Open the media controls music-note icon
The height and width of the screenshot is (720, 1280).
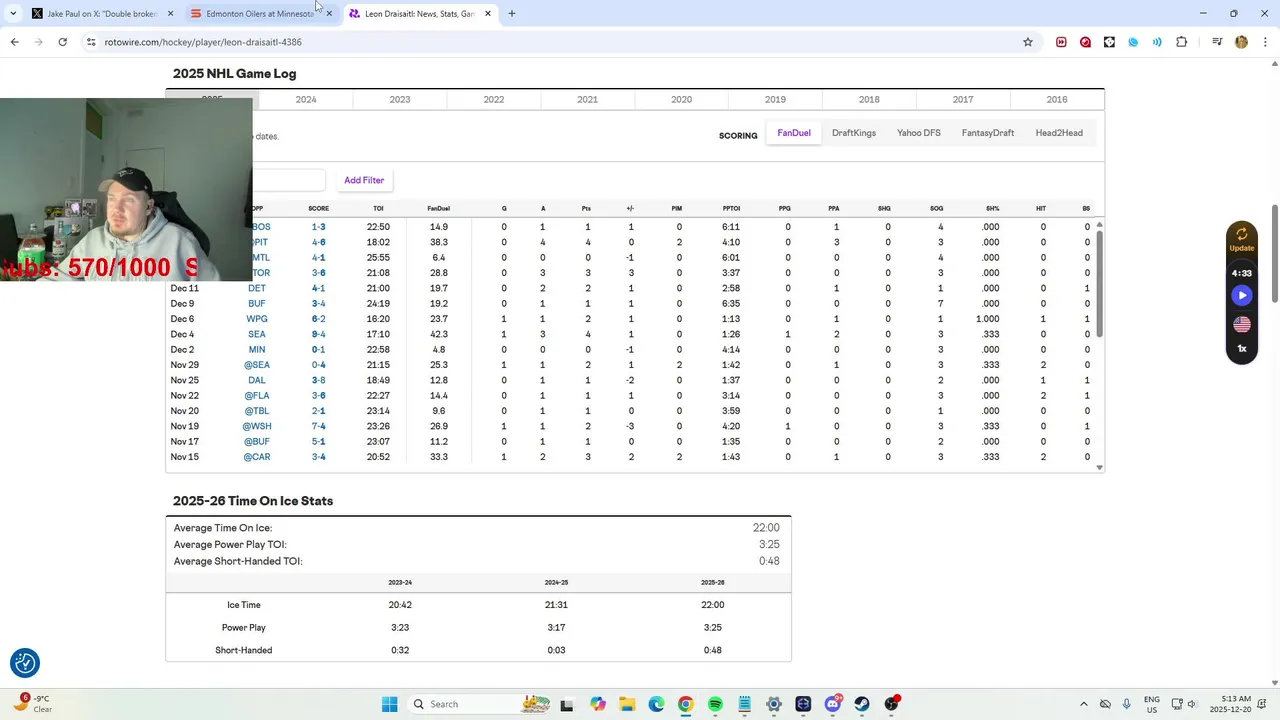pos(1217,42)
